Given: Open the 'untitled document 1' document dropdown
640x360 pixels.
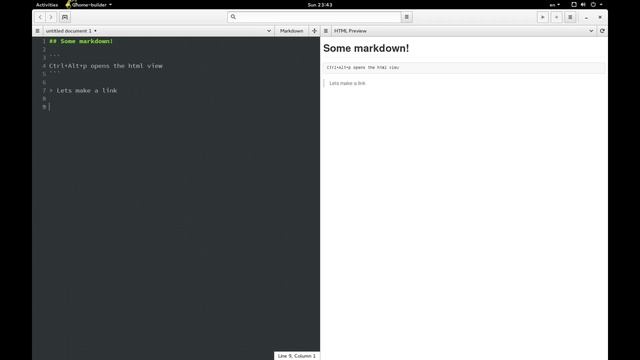Looking at the screenshot, I should [x=71, y=31].
